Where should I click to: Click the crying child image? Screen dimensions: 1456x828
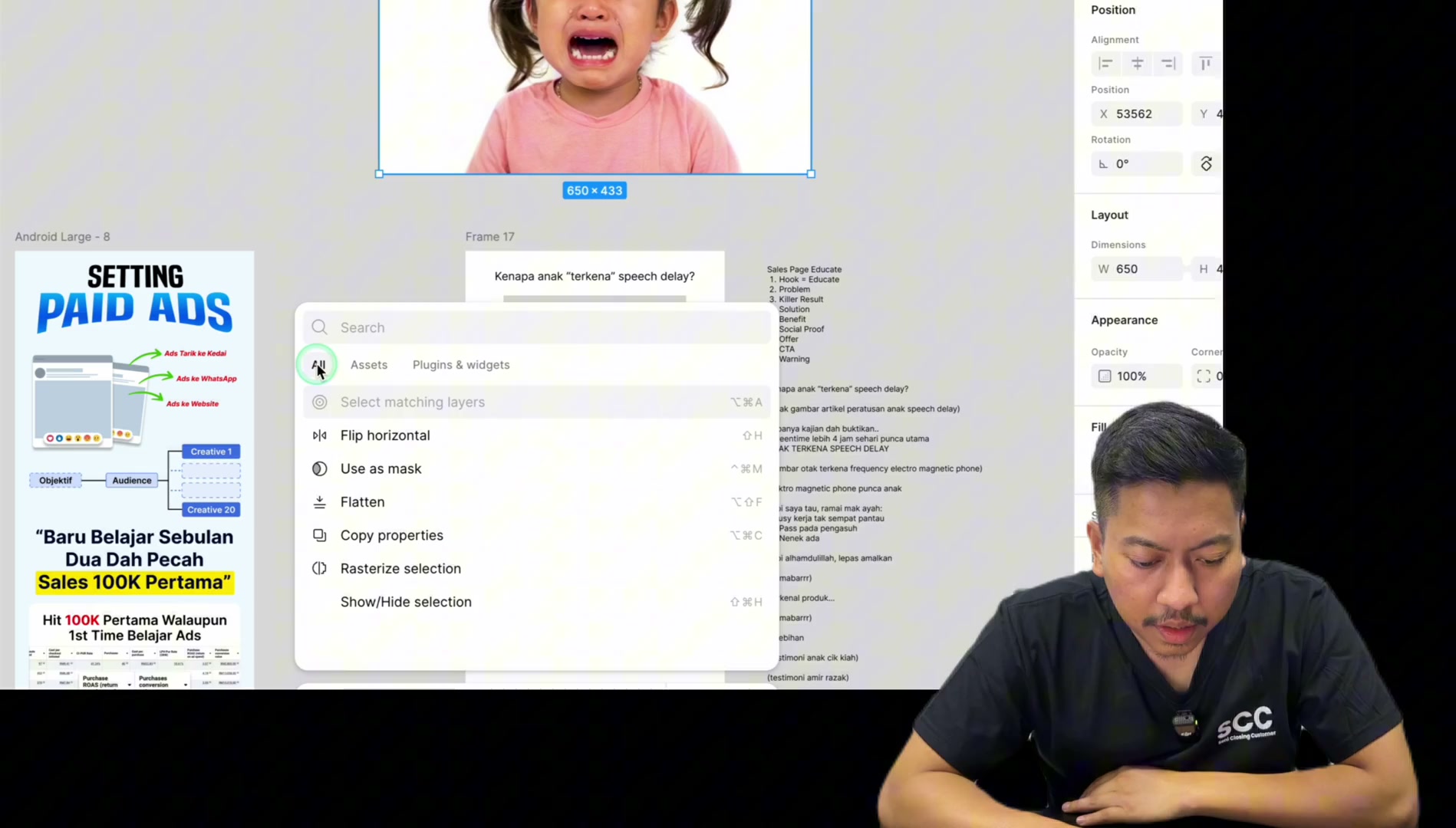(595, 87)
